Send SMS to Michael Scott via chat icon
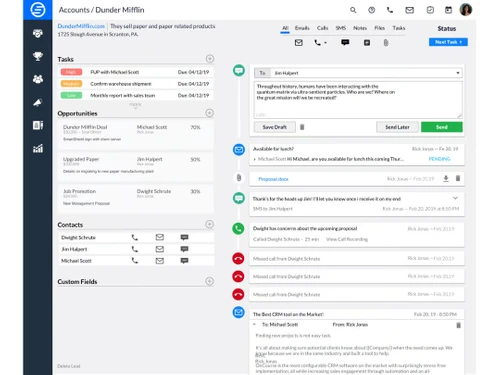The width and height of the screenshot is (500, 375). click(x=184, y=261)
